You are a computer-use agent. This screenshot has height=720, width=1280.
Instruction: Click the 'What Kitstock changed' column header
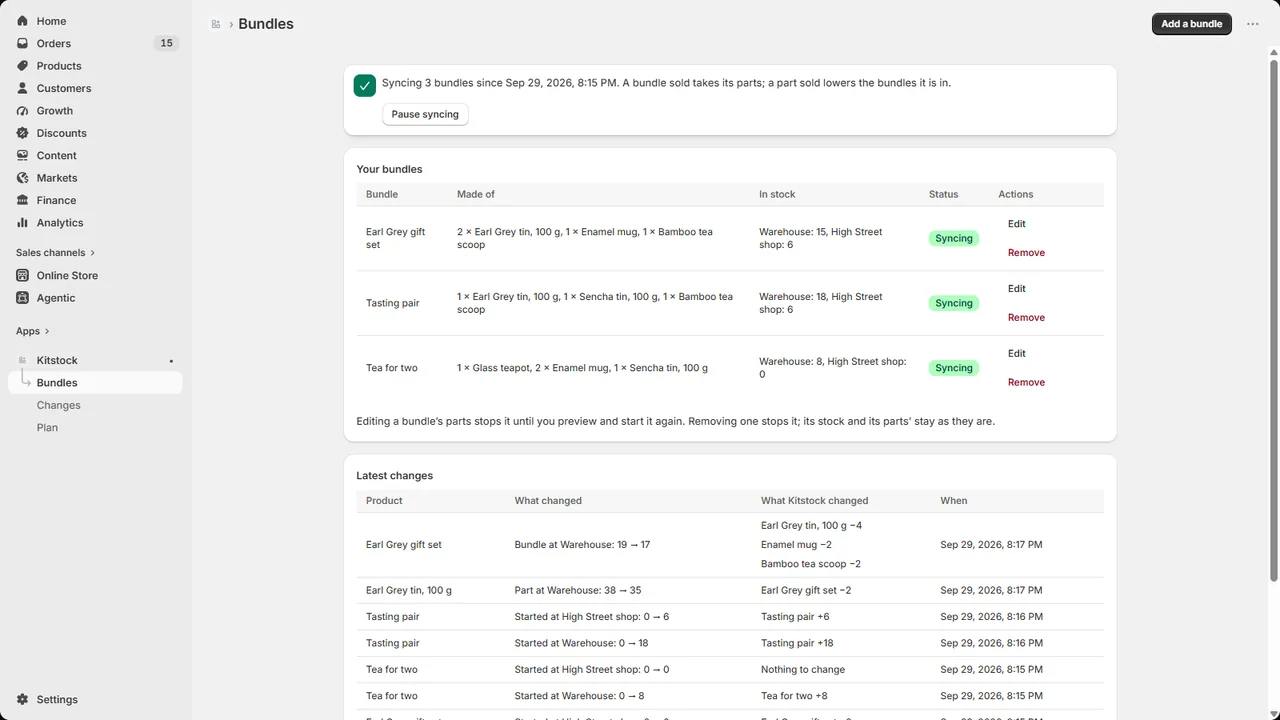click(x=815, y=501)
